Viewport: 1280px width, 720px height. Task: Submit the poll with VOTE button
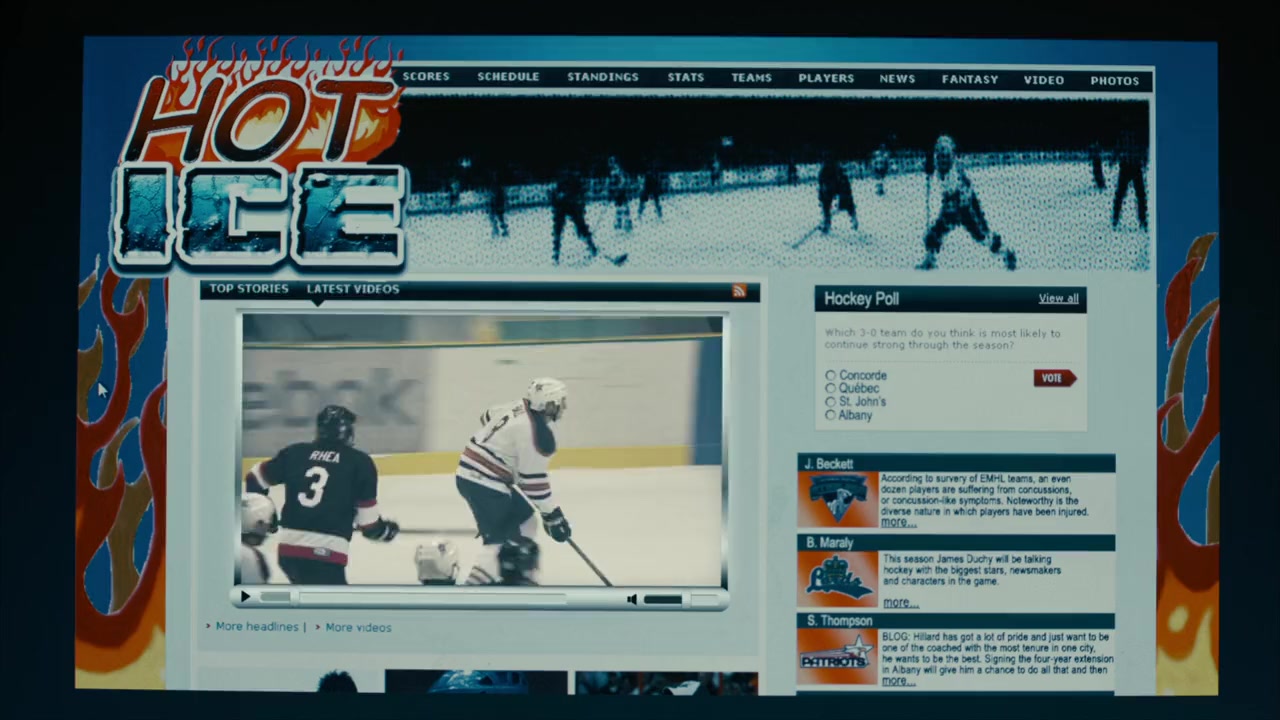[1054, 378]
